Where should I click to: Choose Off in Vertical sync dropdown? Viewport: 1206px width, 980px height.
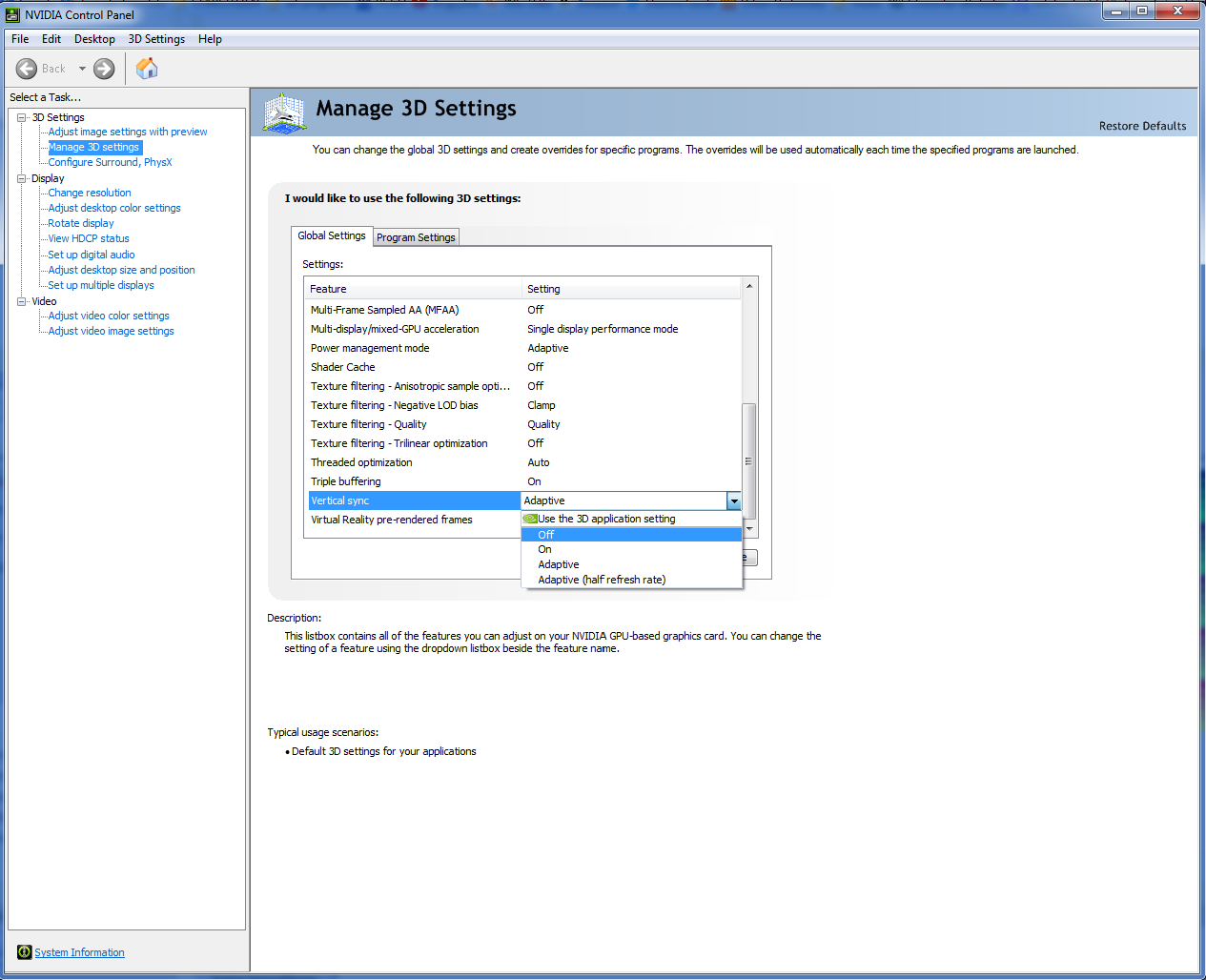tap(631, 535)
